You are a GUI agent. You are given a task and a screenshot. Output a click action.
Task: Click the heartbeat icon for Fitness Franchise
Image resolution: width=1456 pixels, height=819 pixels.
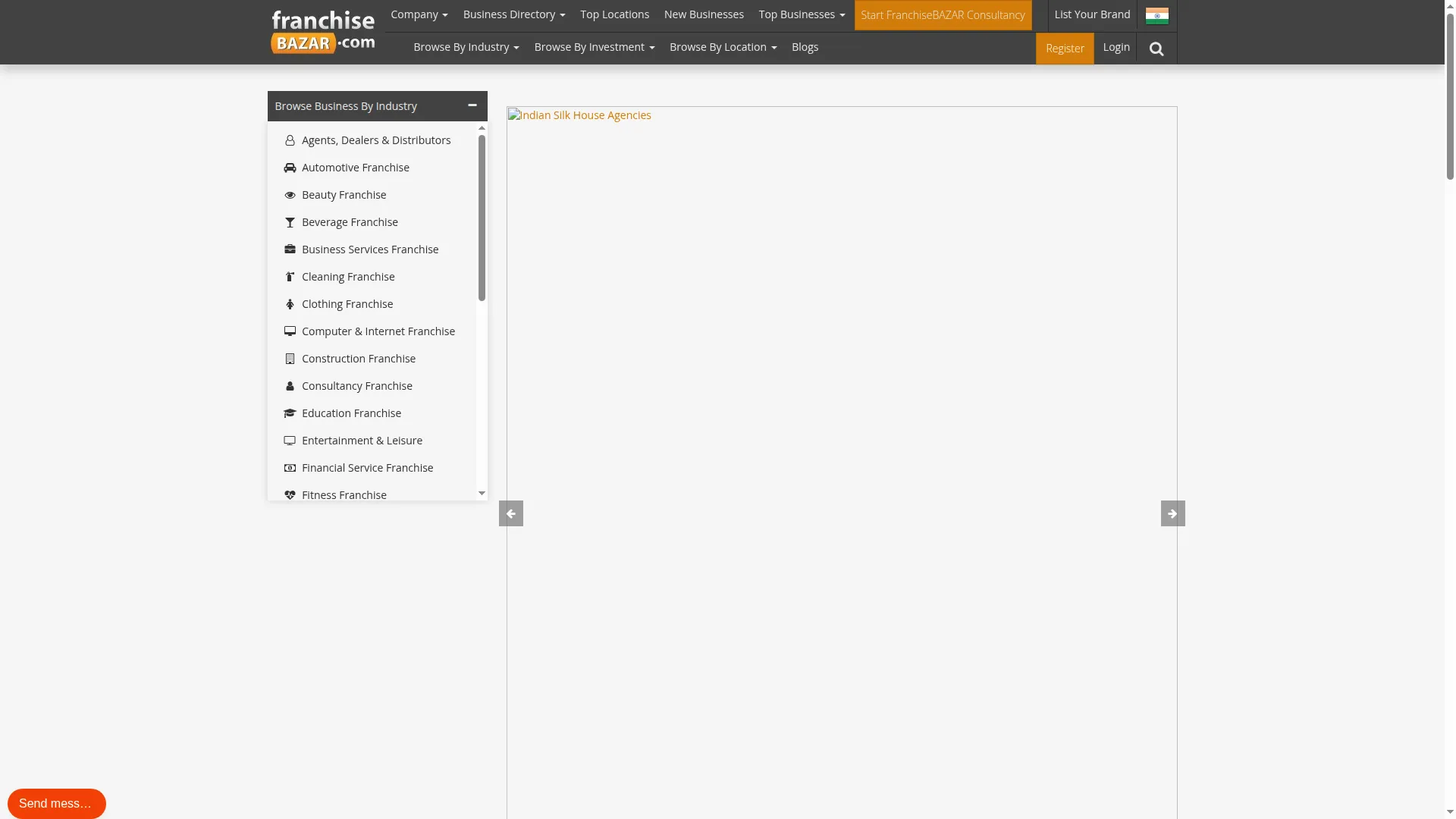pos(290,495)
